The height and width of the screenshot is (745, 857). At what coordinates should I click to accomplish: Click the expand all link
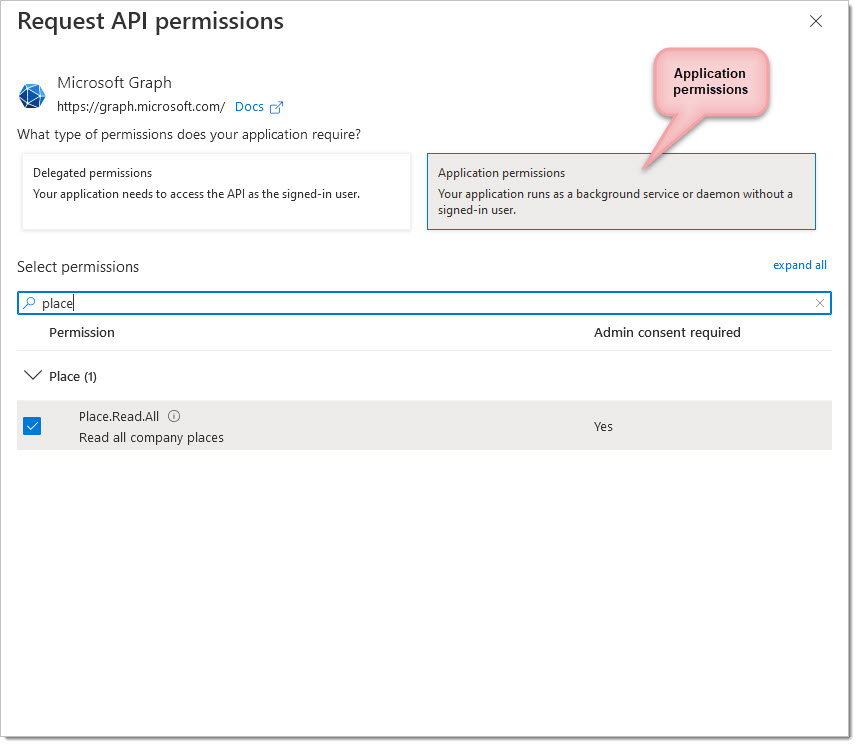coord(799,265)
